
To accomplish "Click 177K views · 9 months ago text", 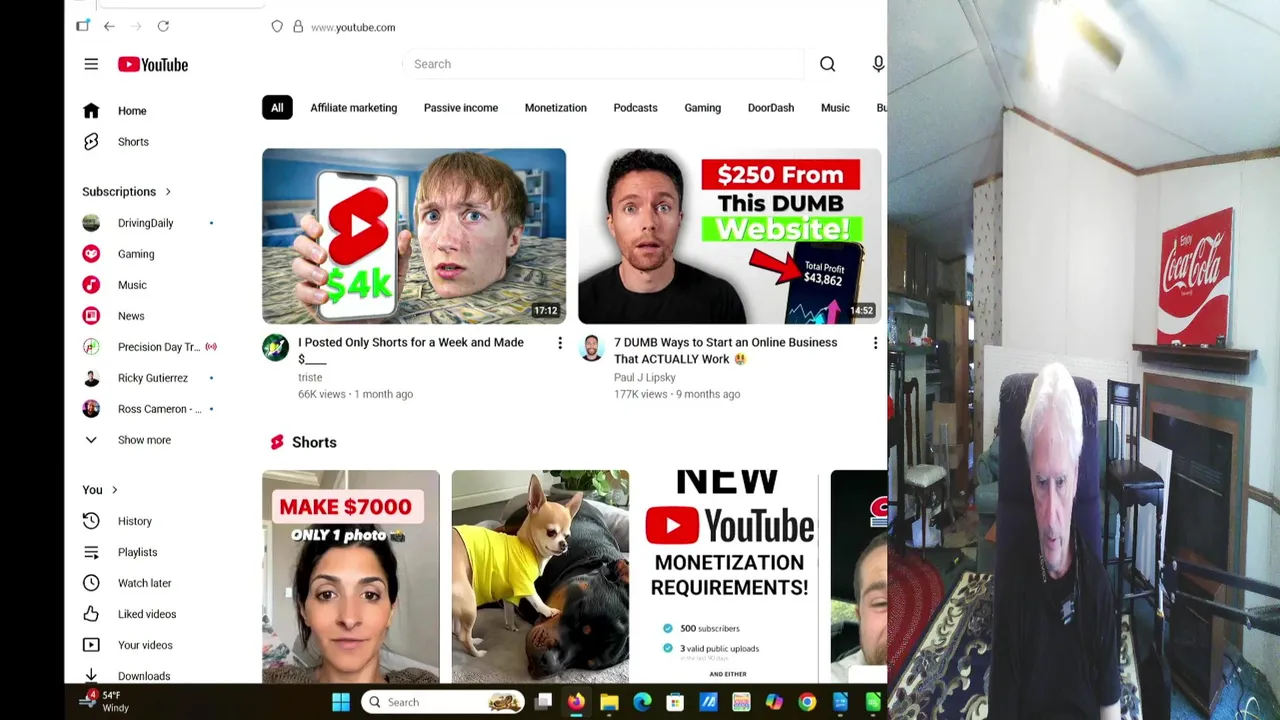I will tap(677, 394).
